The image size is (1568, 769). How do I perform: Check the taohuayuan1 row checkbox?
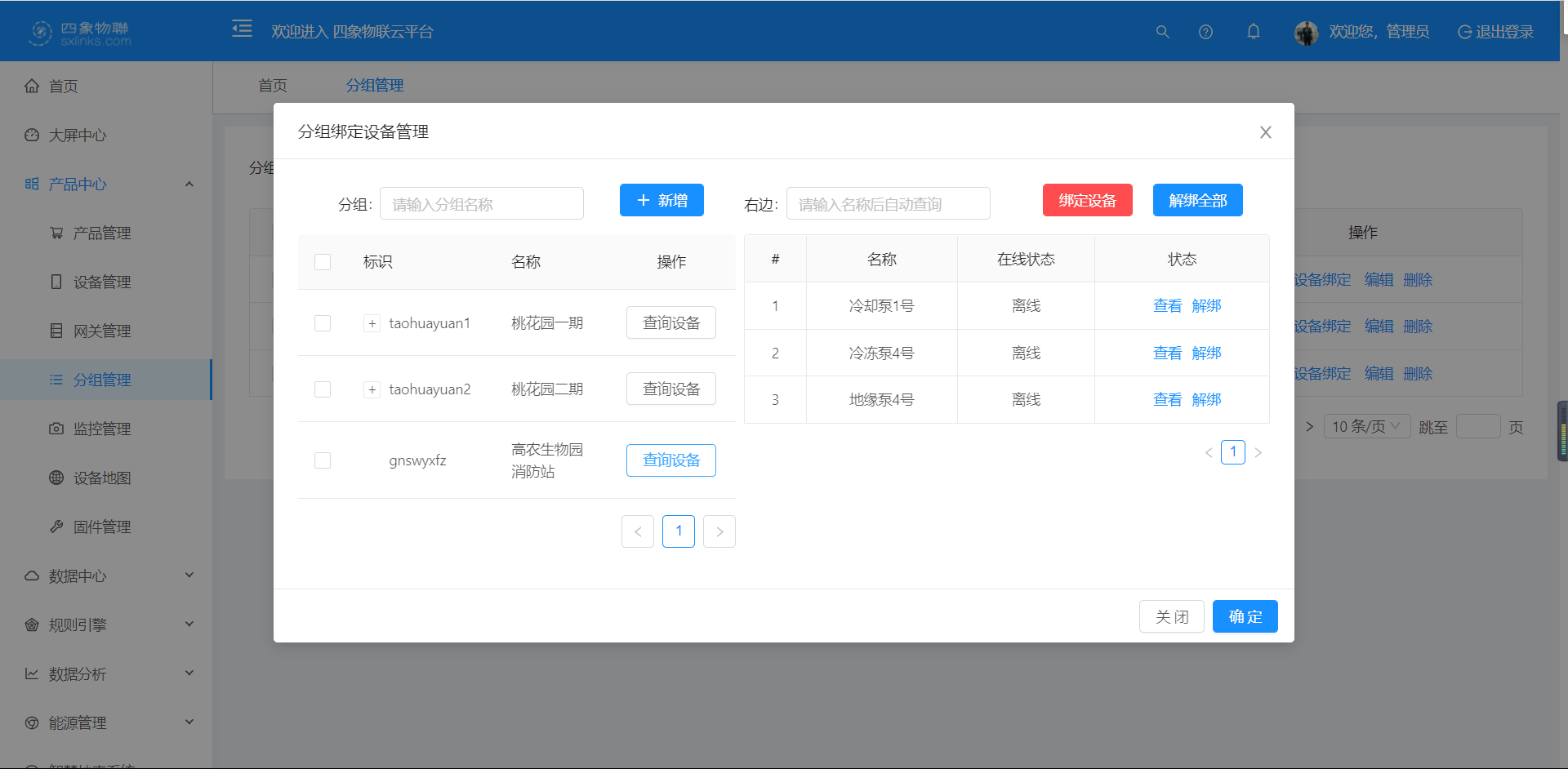coord(323,322)
